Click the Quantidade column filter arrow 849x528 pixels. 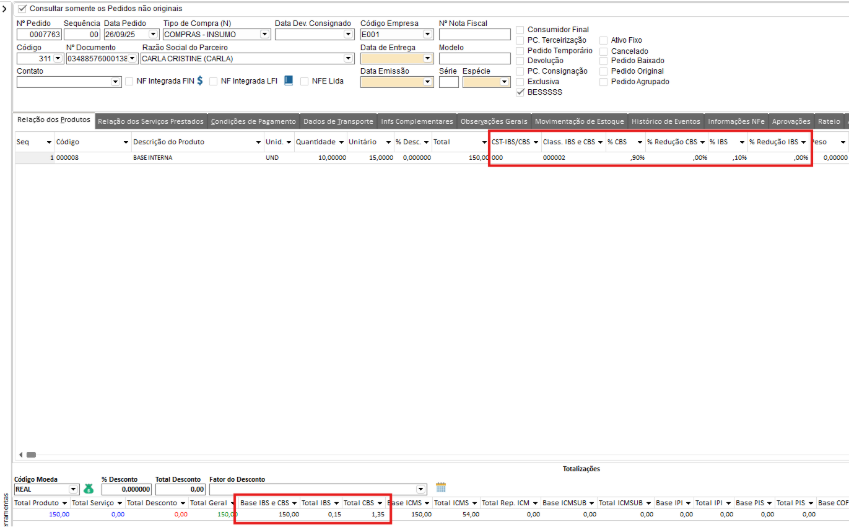coord(341,142)
